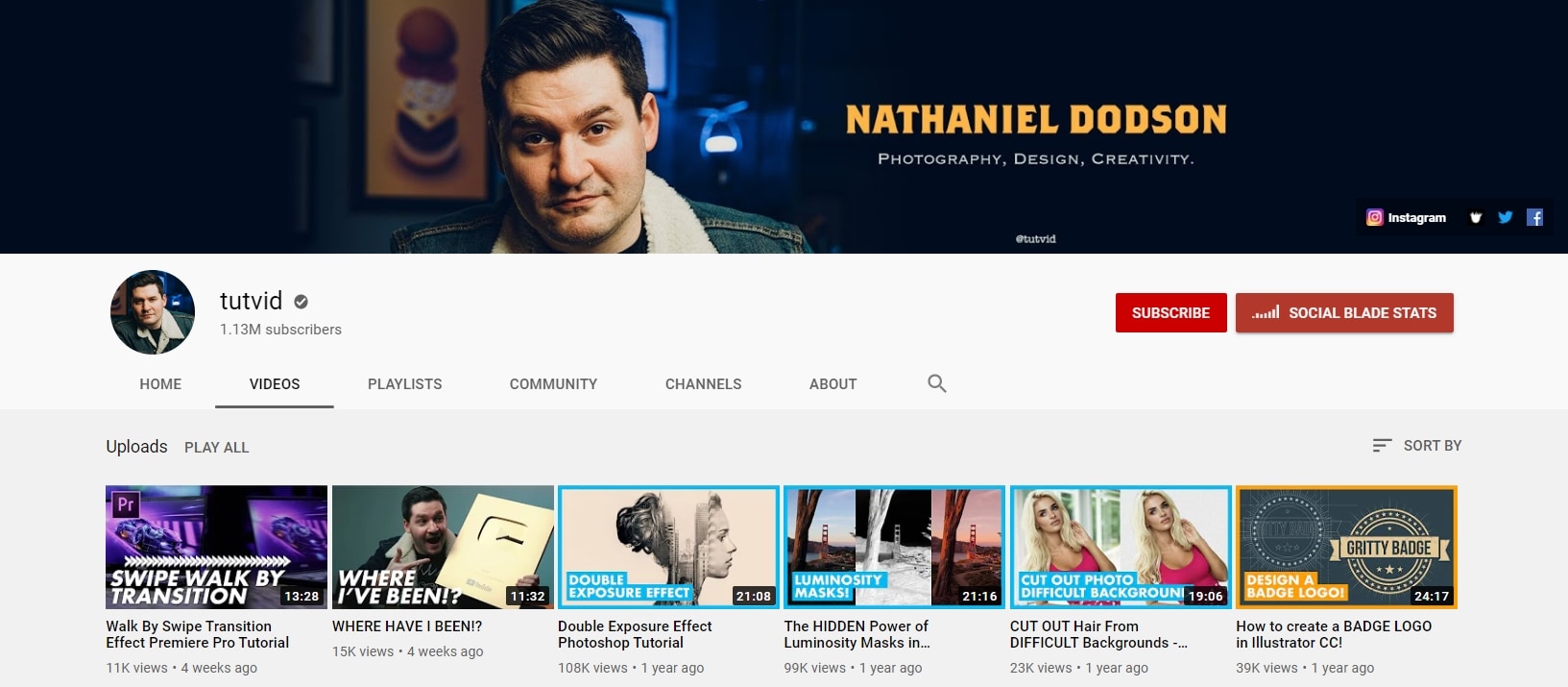
Task: Click title 'Walk By Swipe Transition Effect Premiere Pro Tutorial'
Action: 197,634
